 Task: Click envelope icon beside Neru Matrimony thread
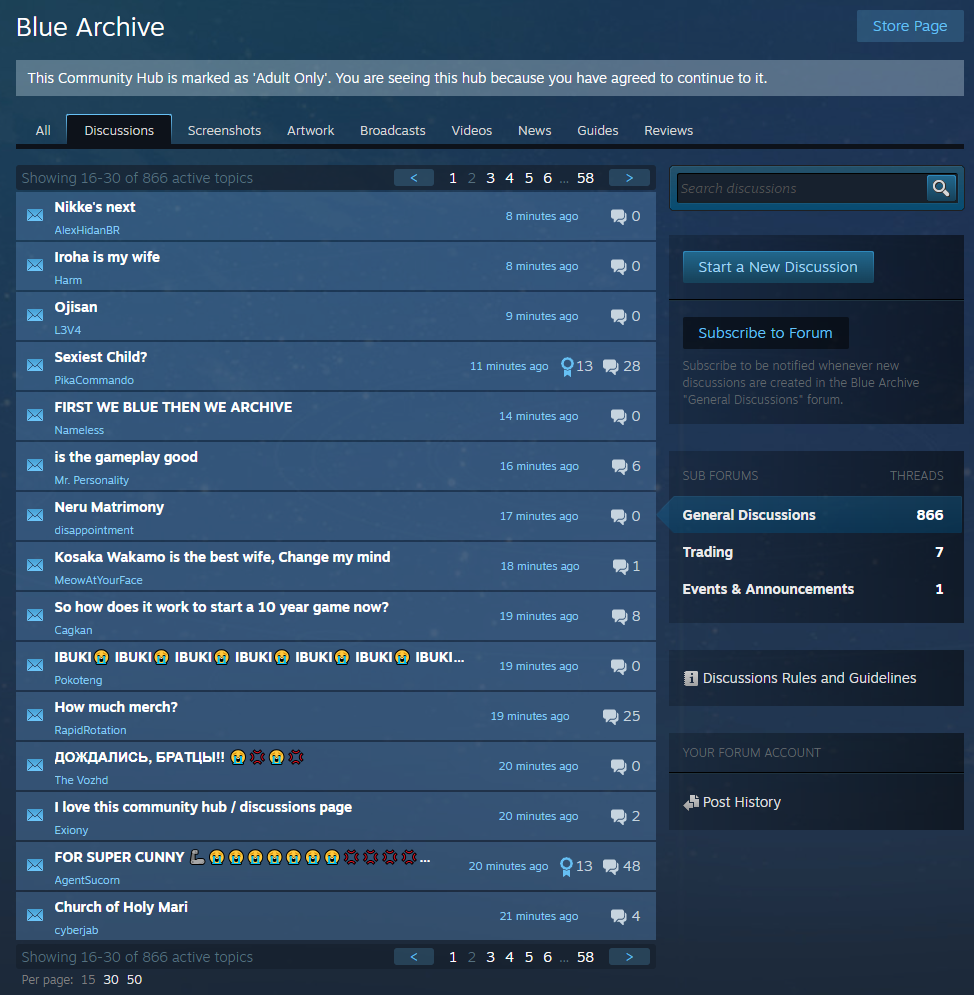(x=35, y=515)
